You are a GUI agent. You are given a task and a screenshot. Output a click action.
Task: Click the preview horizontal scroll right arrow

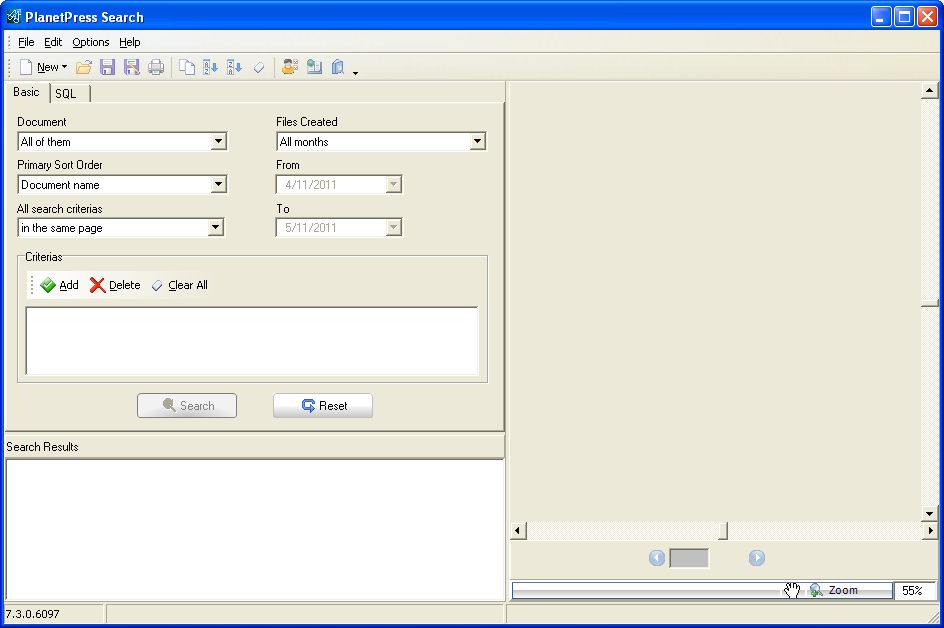[x=930, y=530]
